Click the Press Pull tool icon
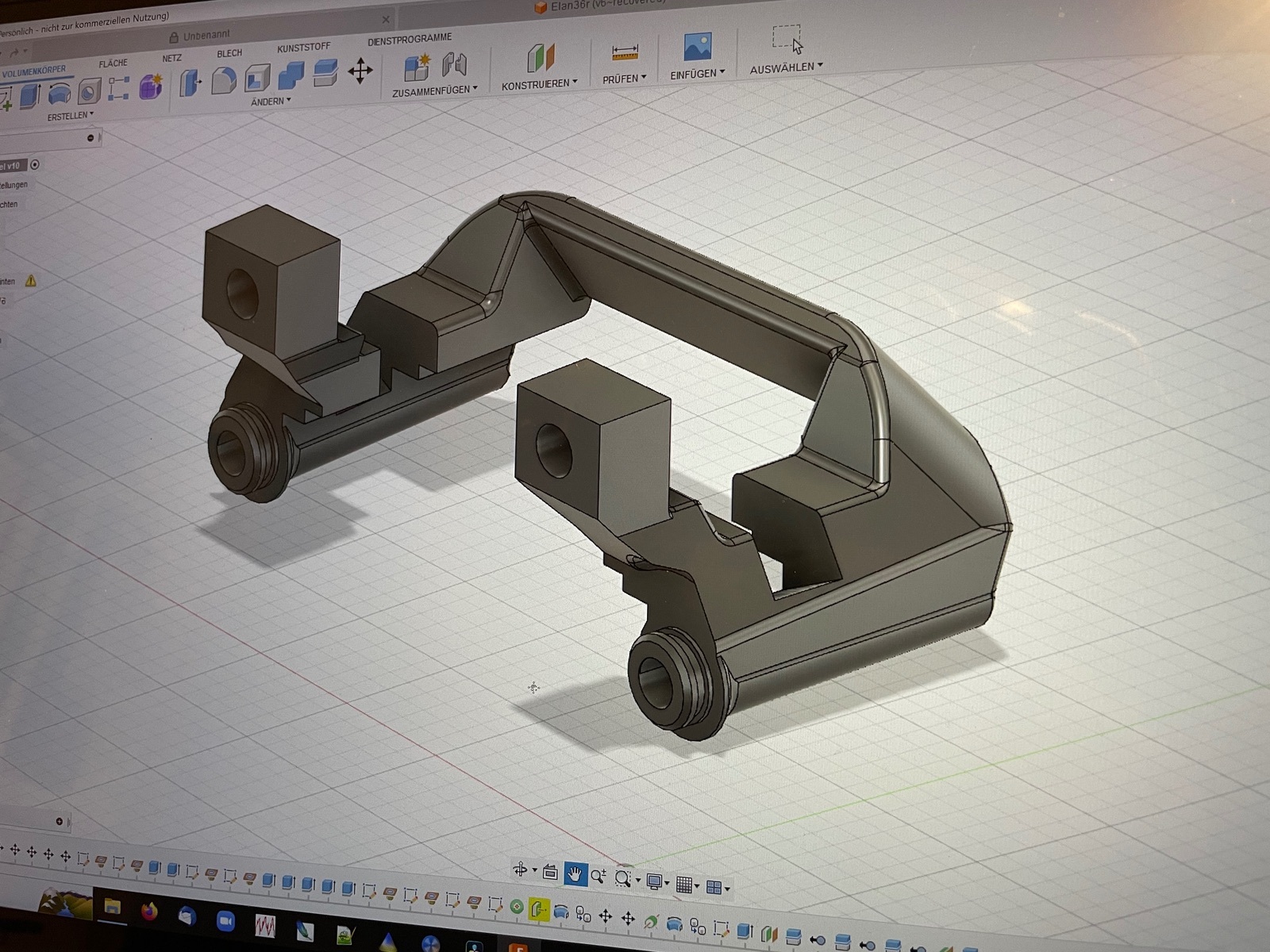This screenshot has width=1270, height=952. point(190,83)
